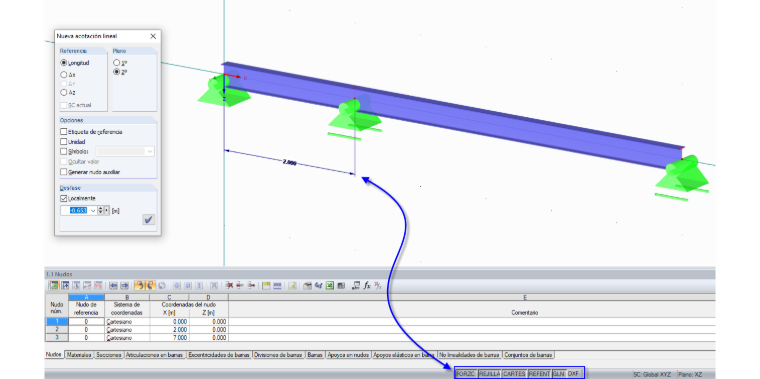Image resolution: width=760 pixels, height=379 pixels.
Task: Enable the Símbolo checkbox
Action: point(63,151)
